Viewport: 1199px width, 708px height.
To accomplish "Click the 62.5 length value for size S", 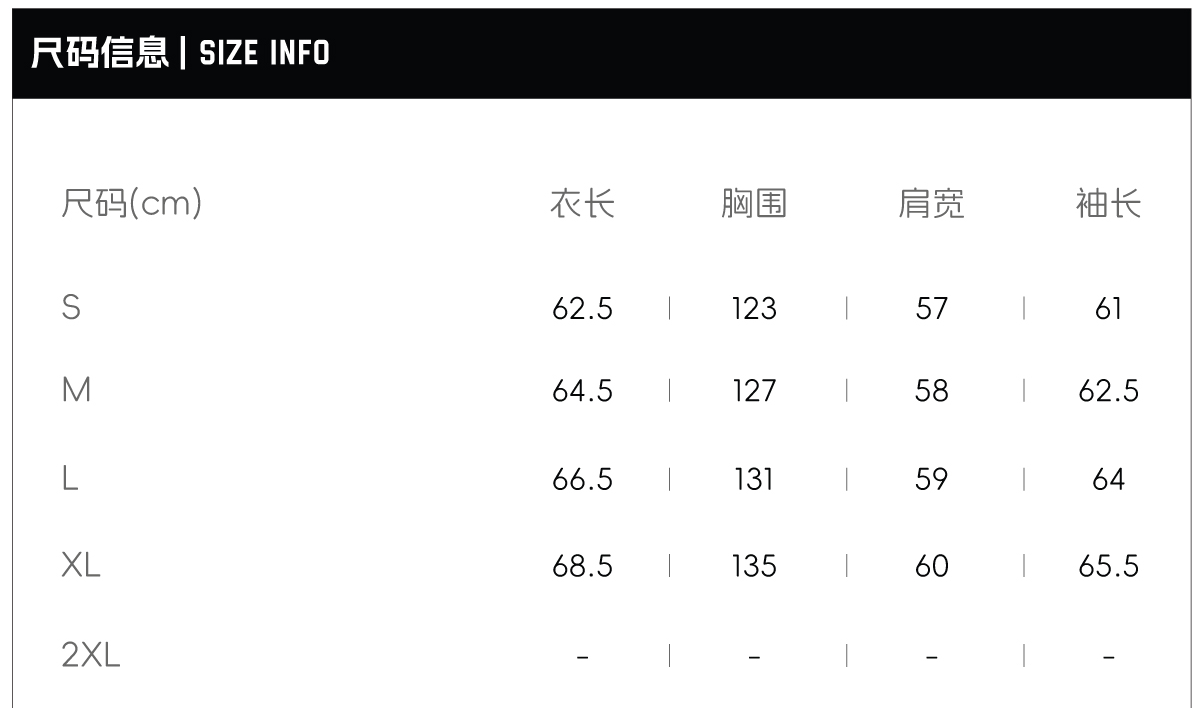I will coord(582,308).
